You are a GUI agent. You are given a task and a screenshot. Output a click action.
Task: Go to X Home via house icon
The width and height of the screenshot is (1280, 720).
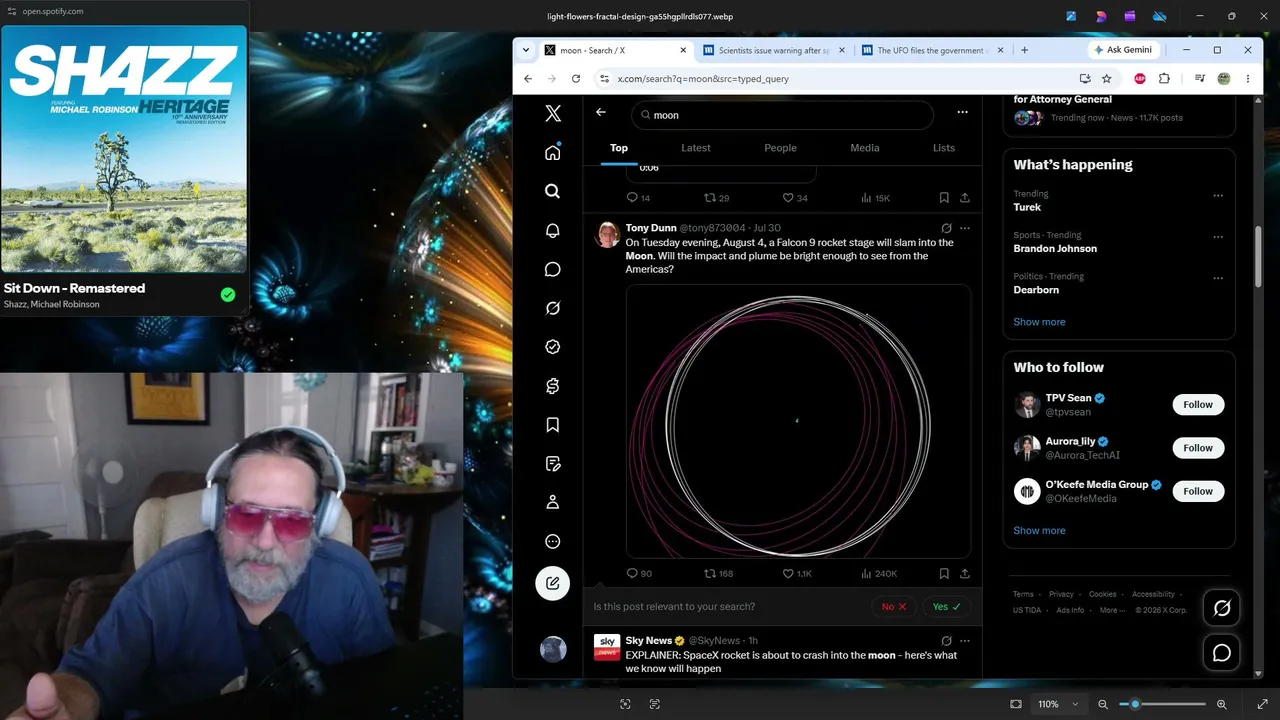pos(552,152)
